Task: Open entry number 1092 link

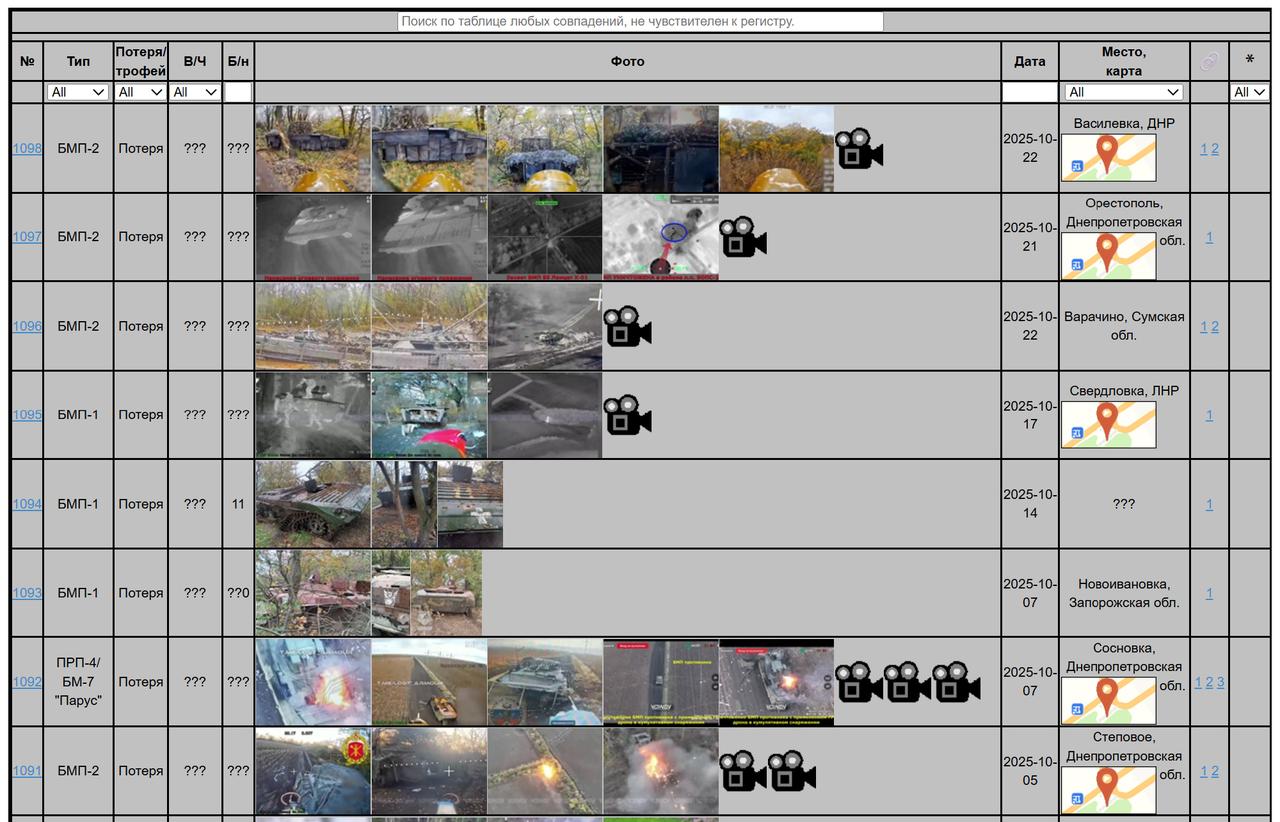Action: pos(27,682)
